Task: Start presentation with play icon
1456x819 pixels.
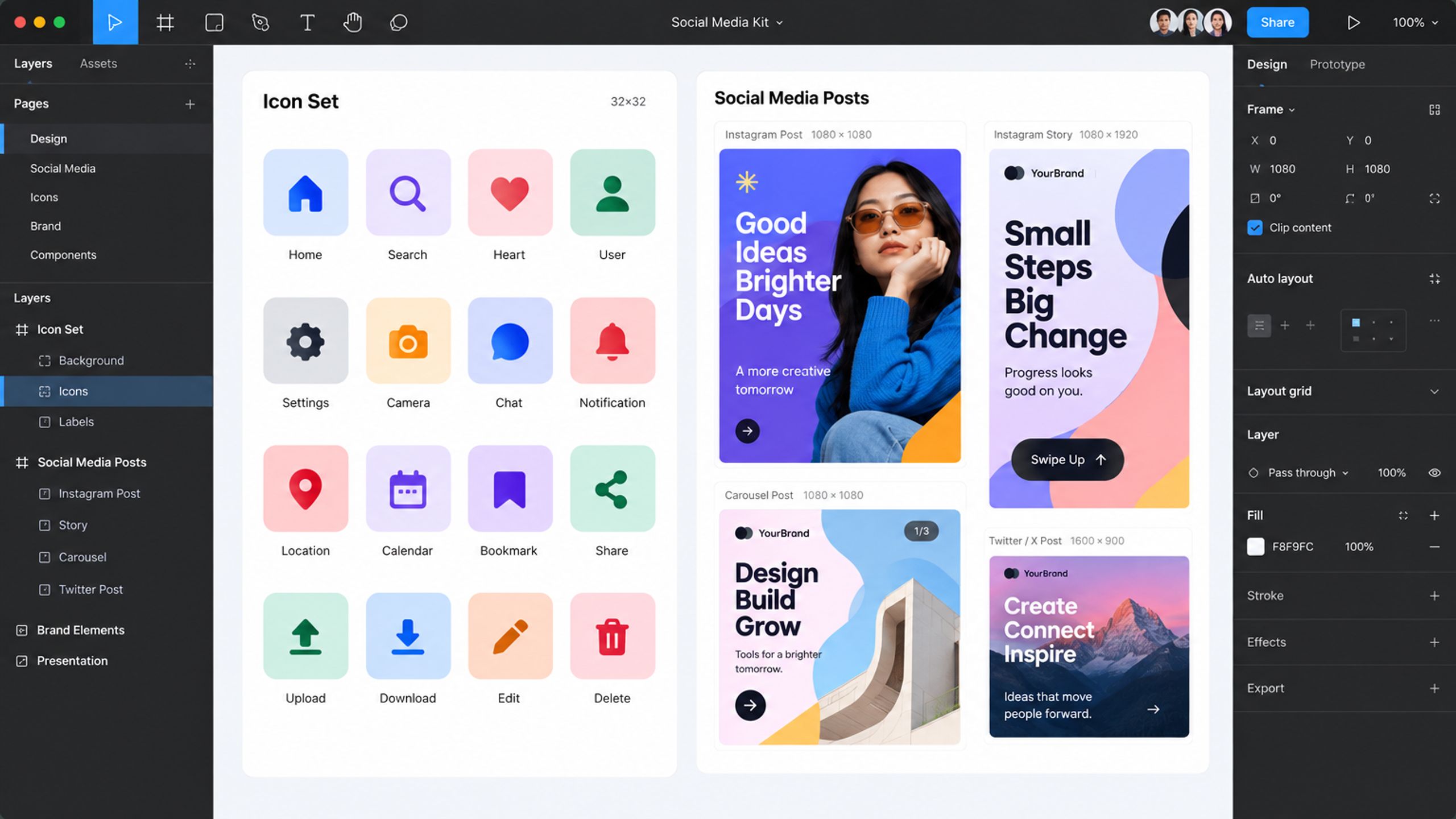Action: [1353, 23]
